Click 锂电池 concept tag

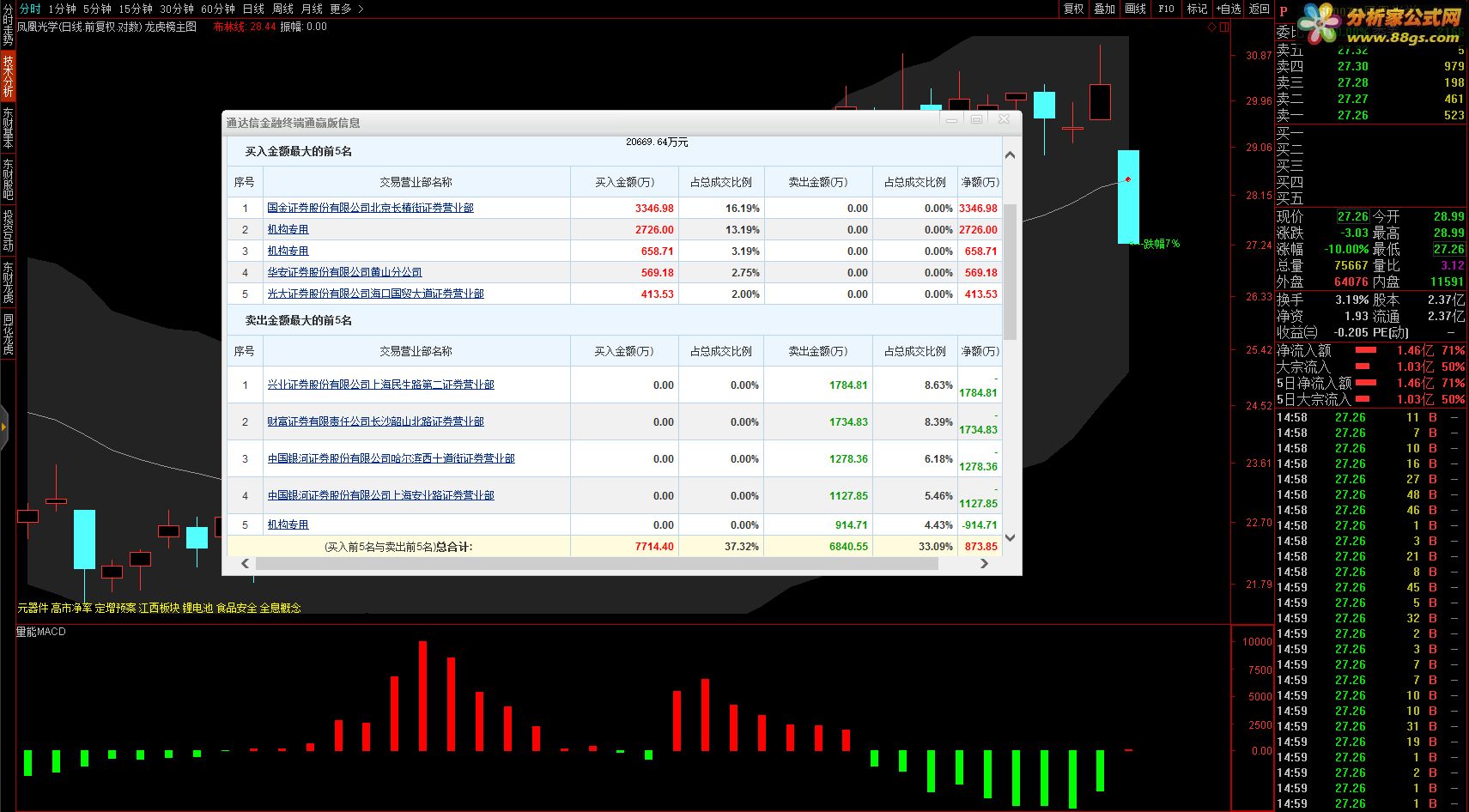(197, 608)
